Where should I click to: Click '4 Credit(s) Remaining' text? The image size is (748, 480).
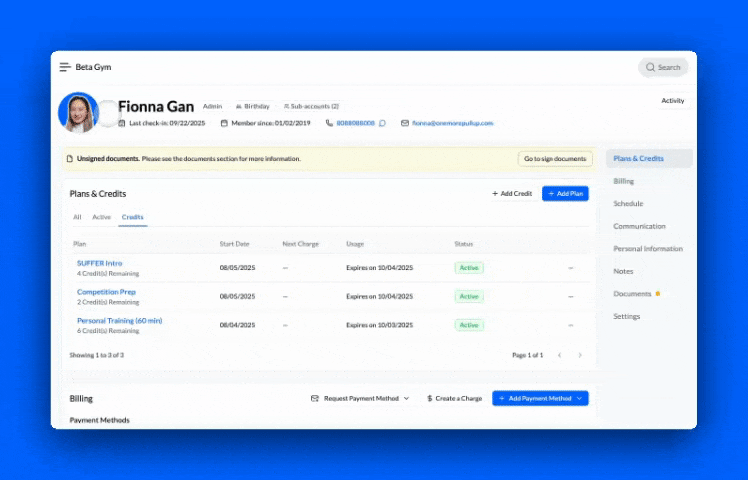click(x=108, y=274)
